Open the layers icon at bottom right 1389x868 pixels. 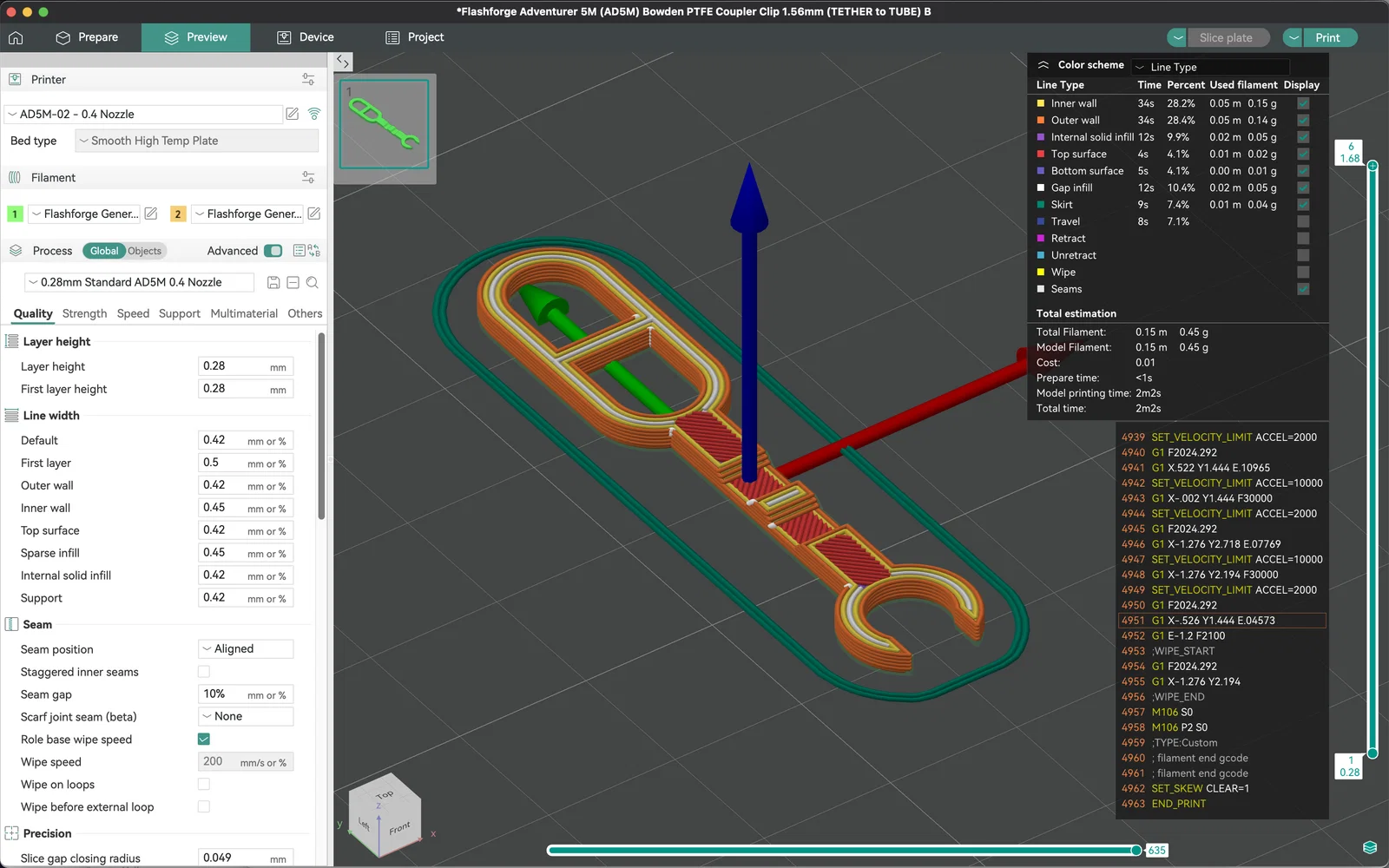1370,847
